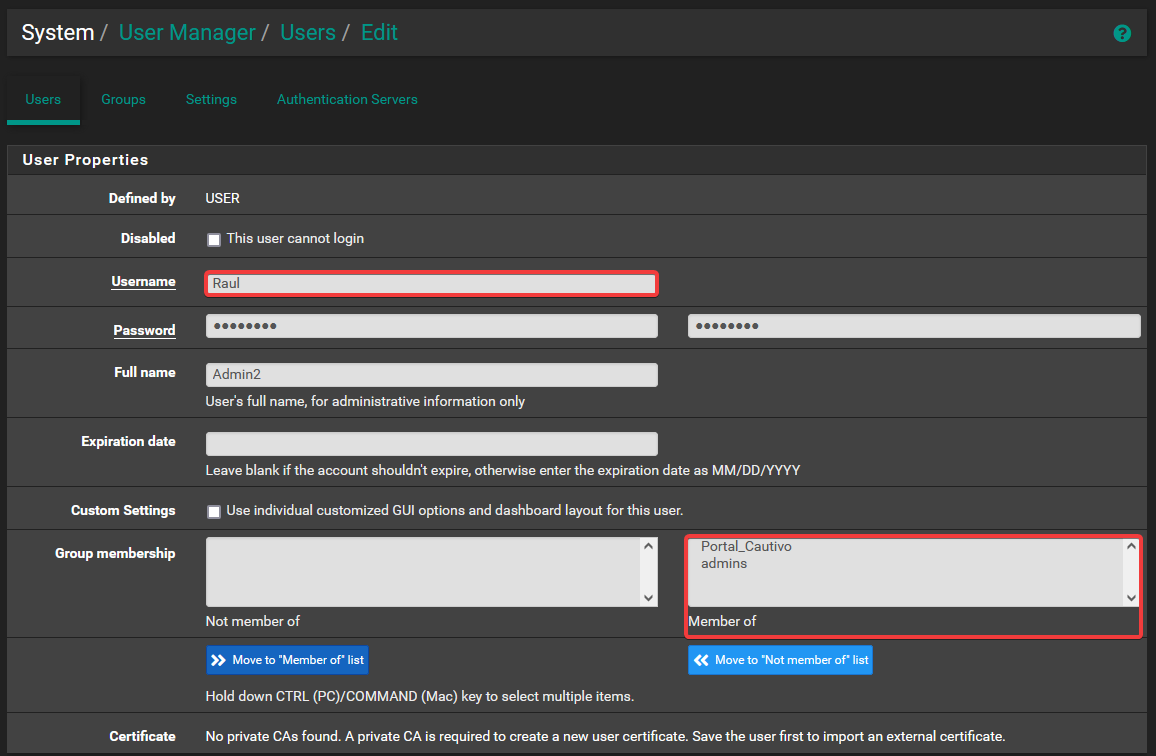Toggle the "This user cannot login" checkbox
Viewport: 1156px width, 756px height.
click(214, 240)
